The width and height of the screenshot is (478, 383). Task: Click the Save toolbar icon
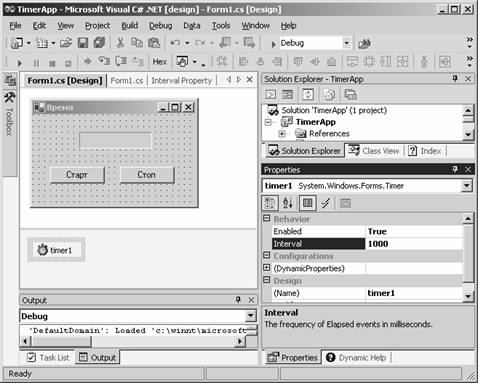click(x=83, y=43)
